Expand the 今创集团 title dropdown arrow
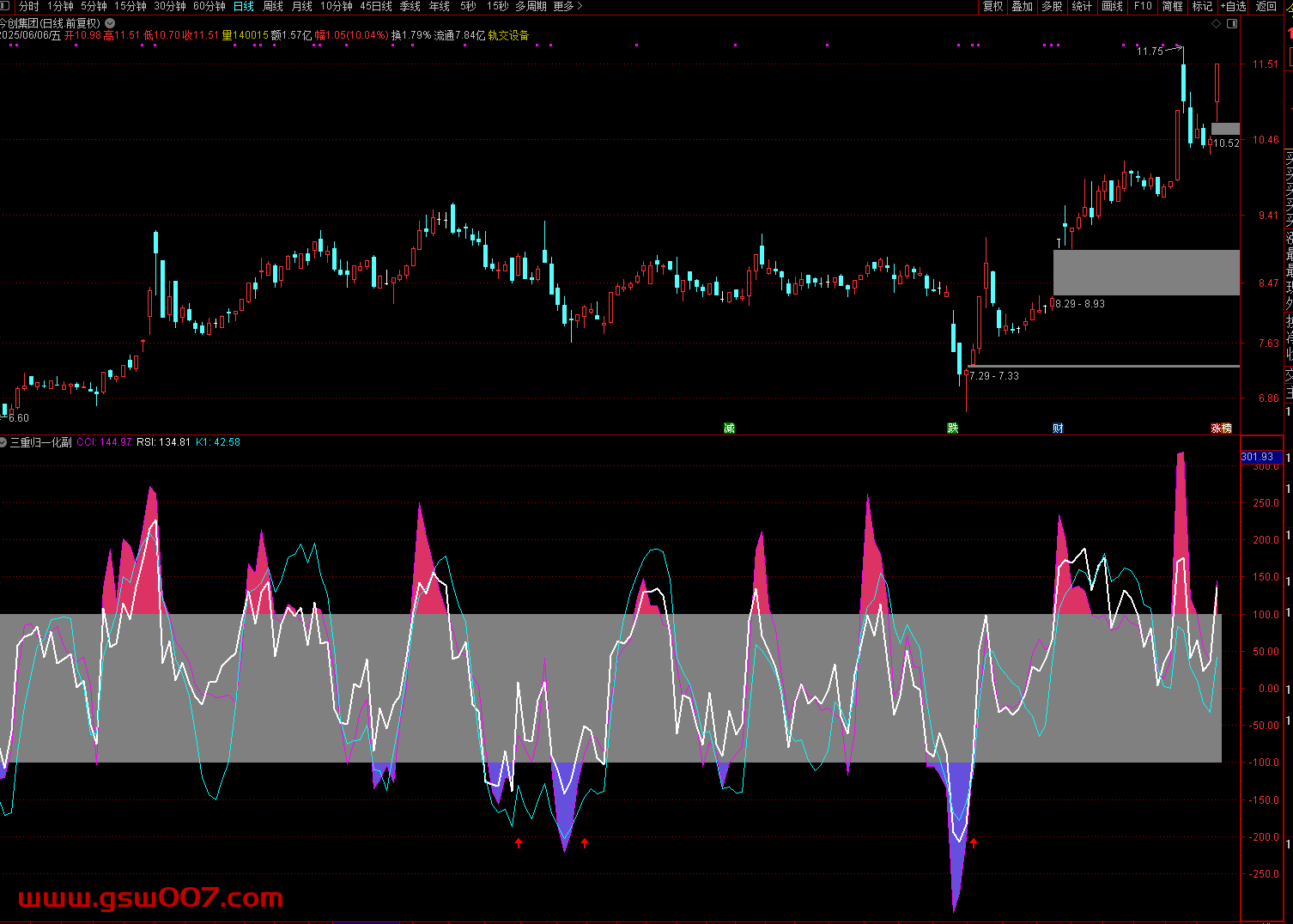 pos(110,23)
